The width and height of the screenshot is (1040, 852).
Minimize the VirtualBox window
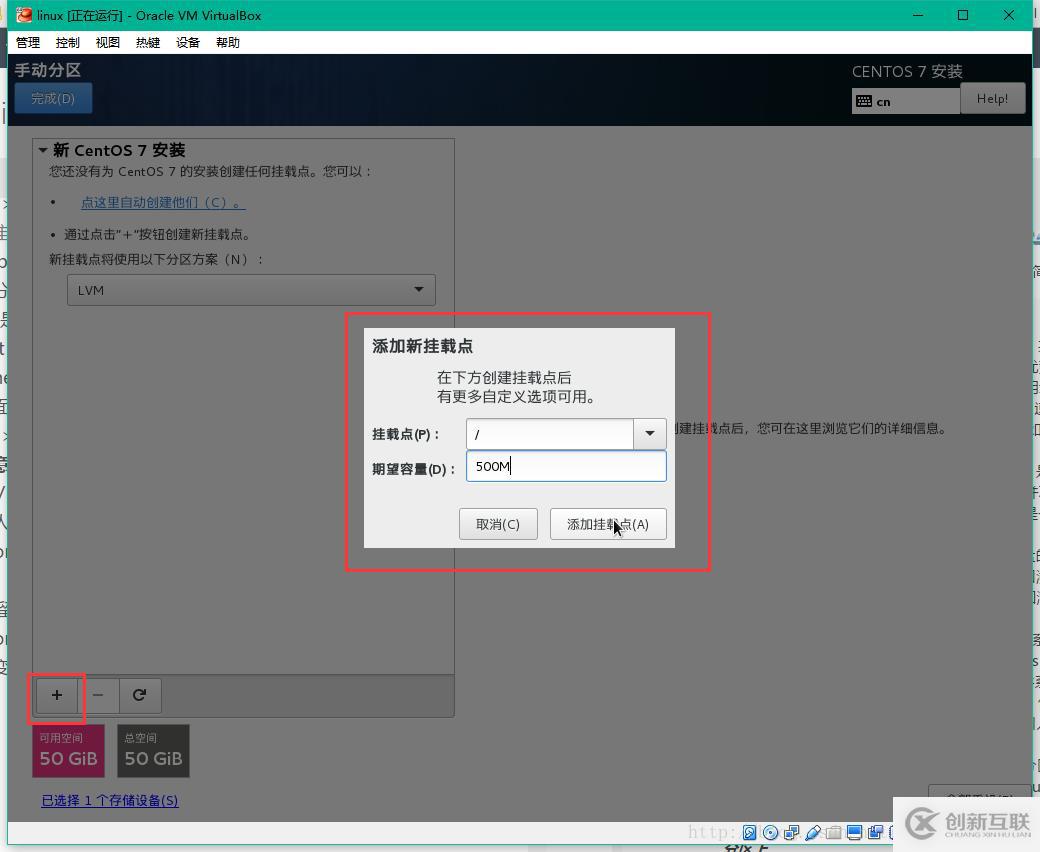(918, 15)
